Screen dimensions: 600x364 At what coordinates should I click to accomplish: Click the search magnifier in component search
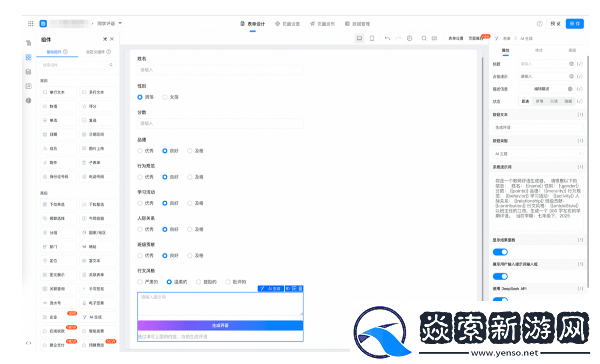[x=111, y=65]
